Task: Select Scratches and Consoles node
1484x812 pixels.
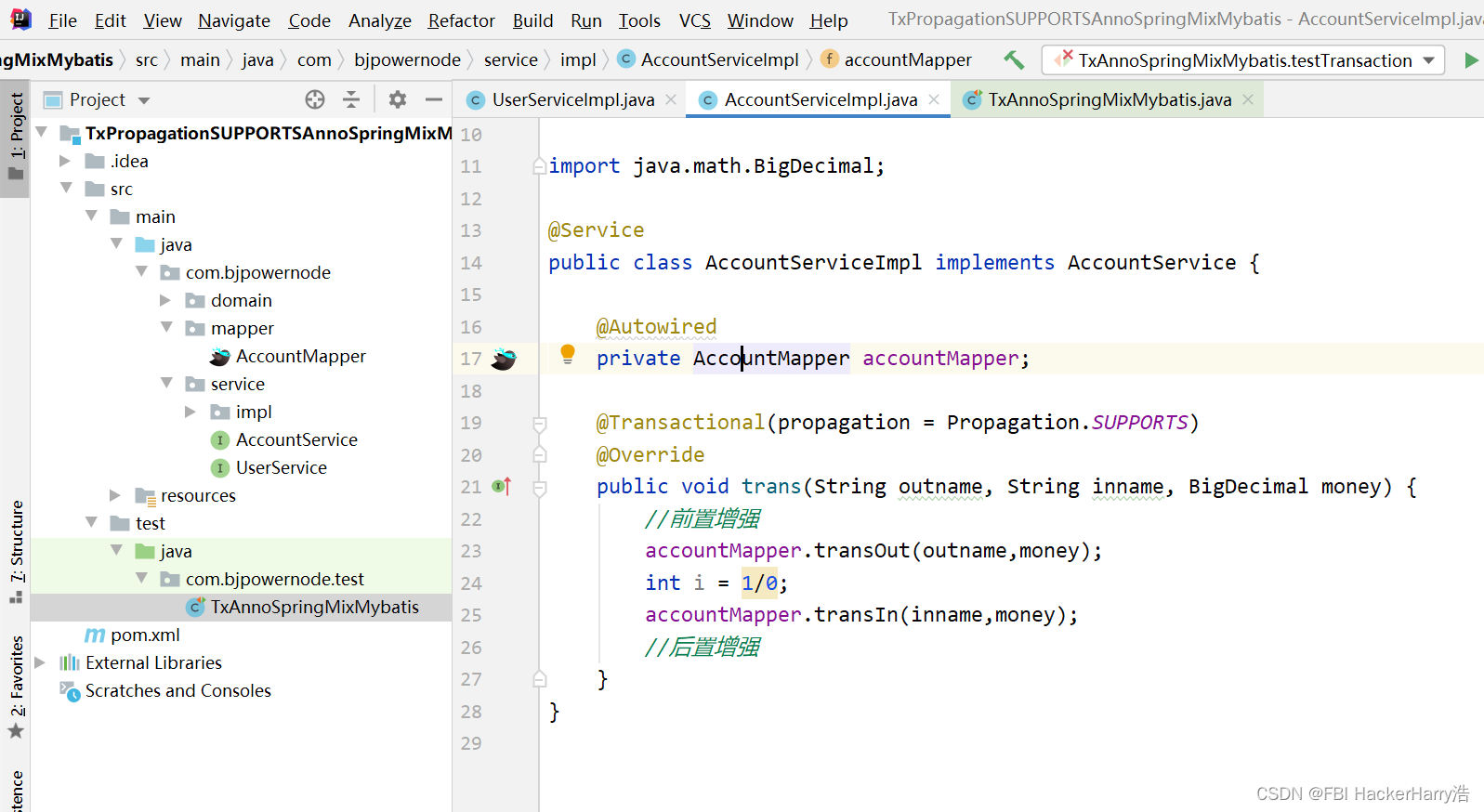Action: (x=177, y=690)
